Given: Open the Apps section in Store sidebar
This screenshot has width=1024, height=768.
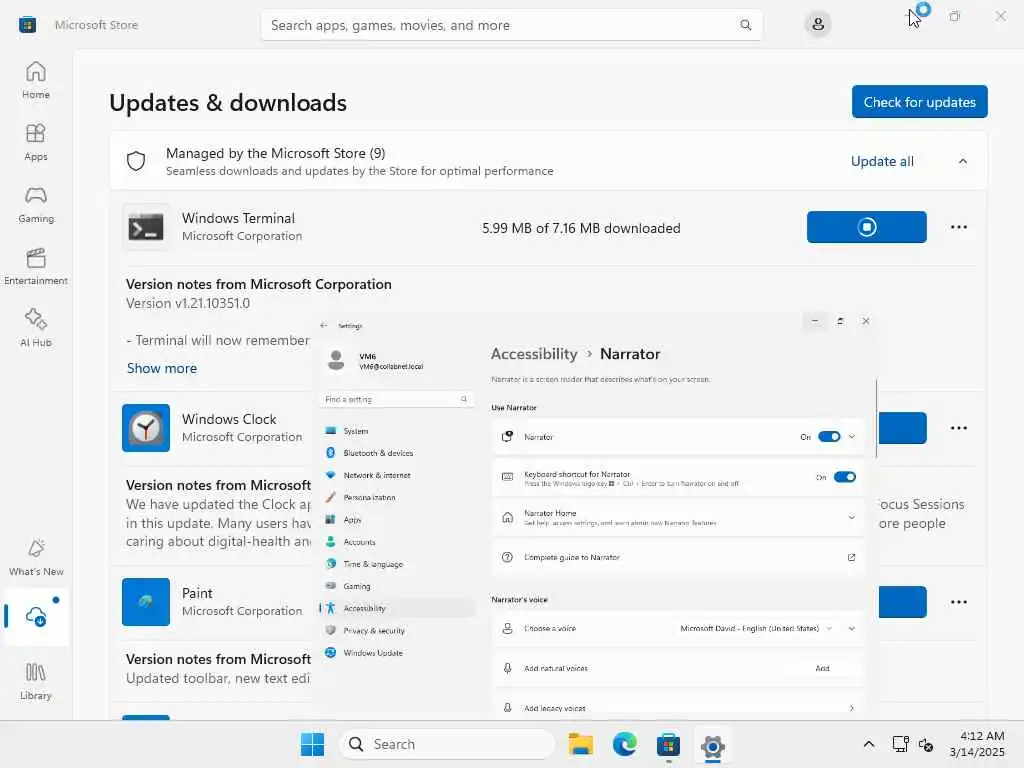Looking at the screenshot, I should click(x=36, y=142).
